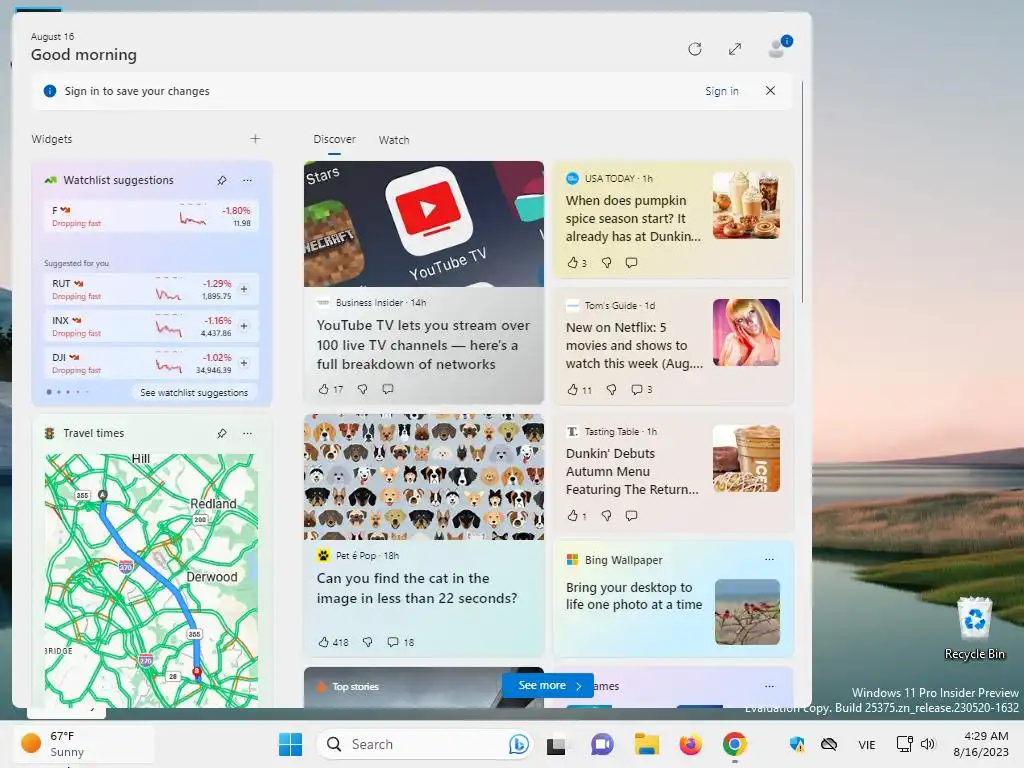The image size is (1024, 768).
Task: Dislike the find the cat article
Action: pos(368,642)
